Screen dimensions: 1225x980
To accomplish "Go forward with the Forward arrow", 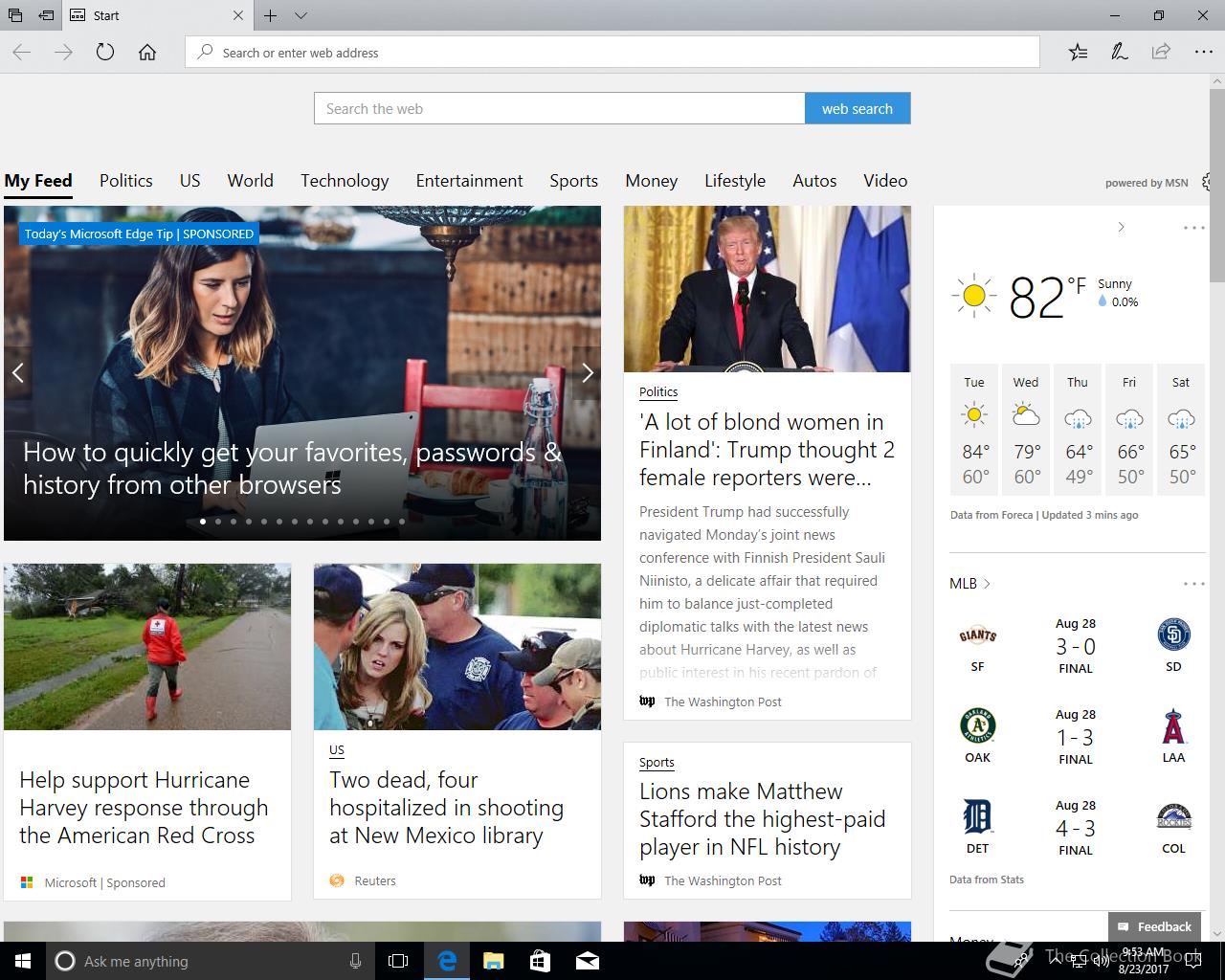I will (x=64, y=53).
